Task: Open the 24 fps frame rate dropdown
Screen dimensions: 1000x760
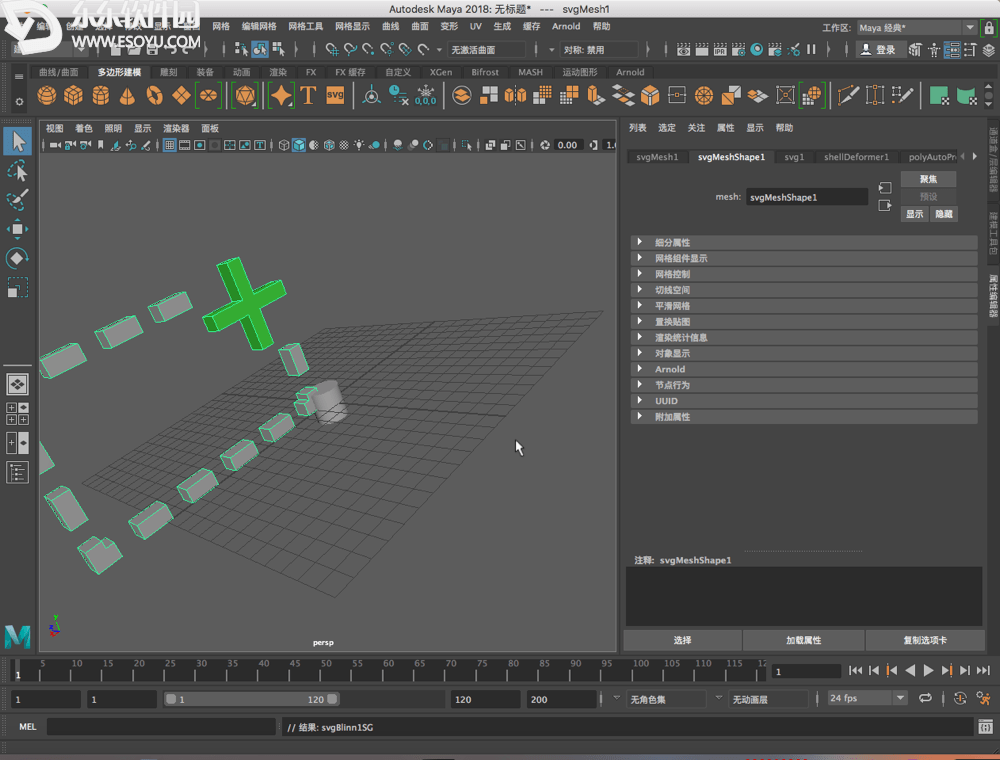Action: 867,699
